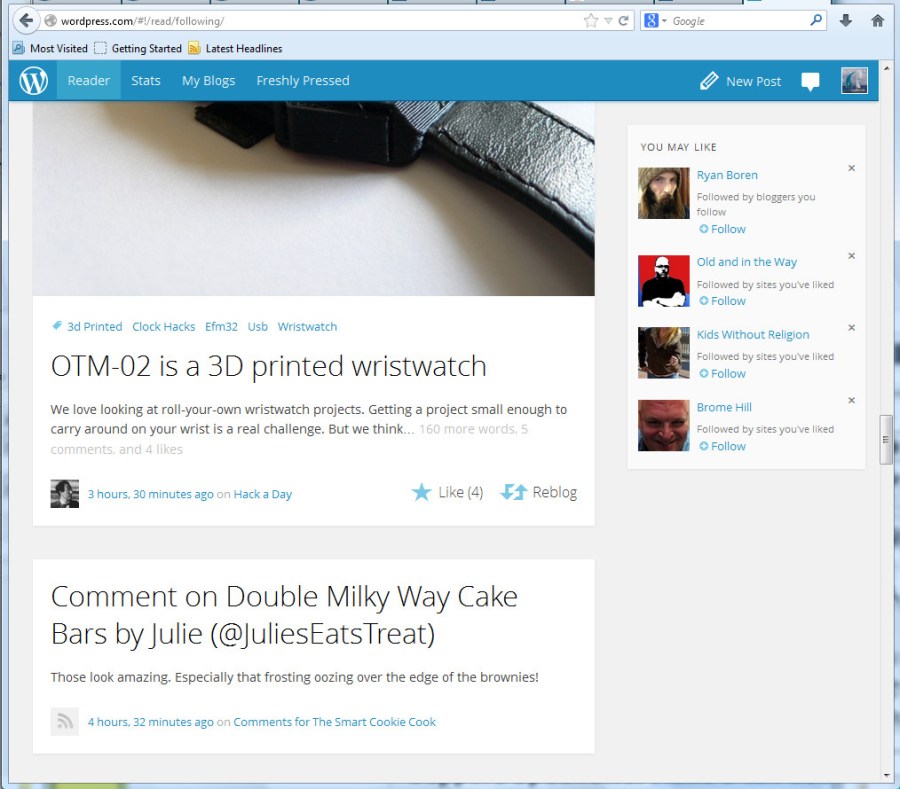Click the browser back arrow button

point(26,21)
